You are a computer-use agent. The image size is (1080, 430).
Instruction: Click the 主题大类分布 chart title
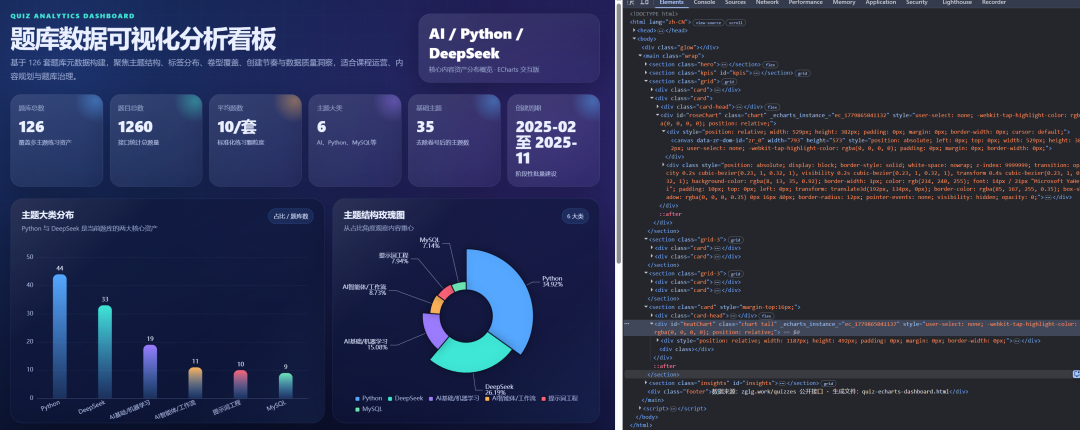click(48, 215)
